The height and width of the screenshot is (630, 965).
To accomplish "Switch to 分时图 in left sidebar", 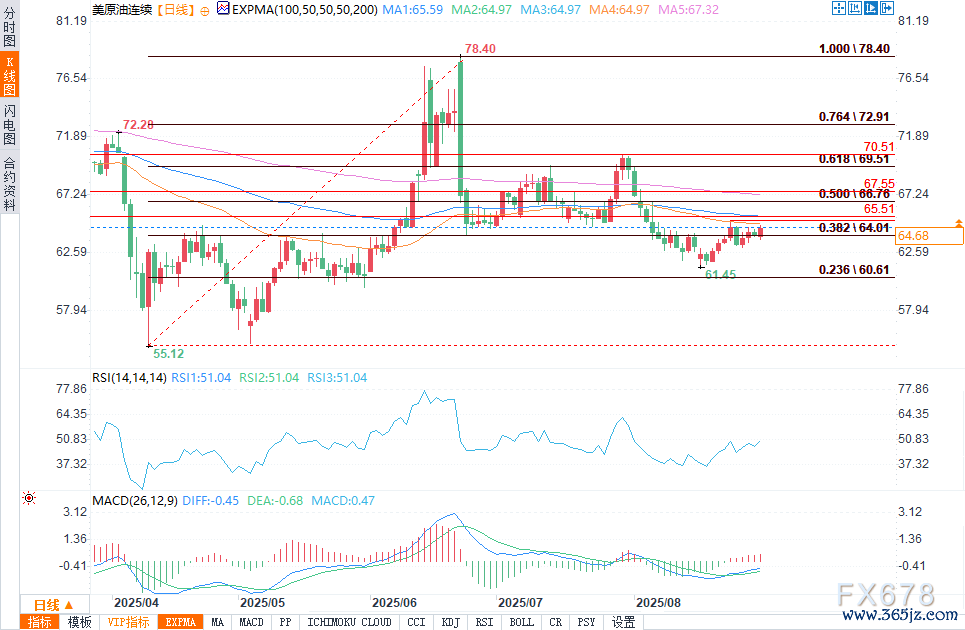I will tap(9, 29).
